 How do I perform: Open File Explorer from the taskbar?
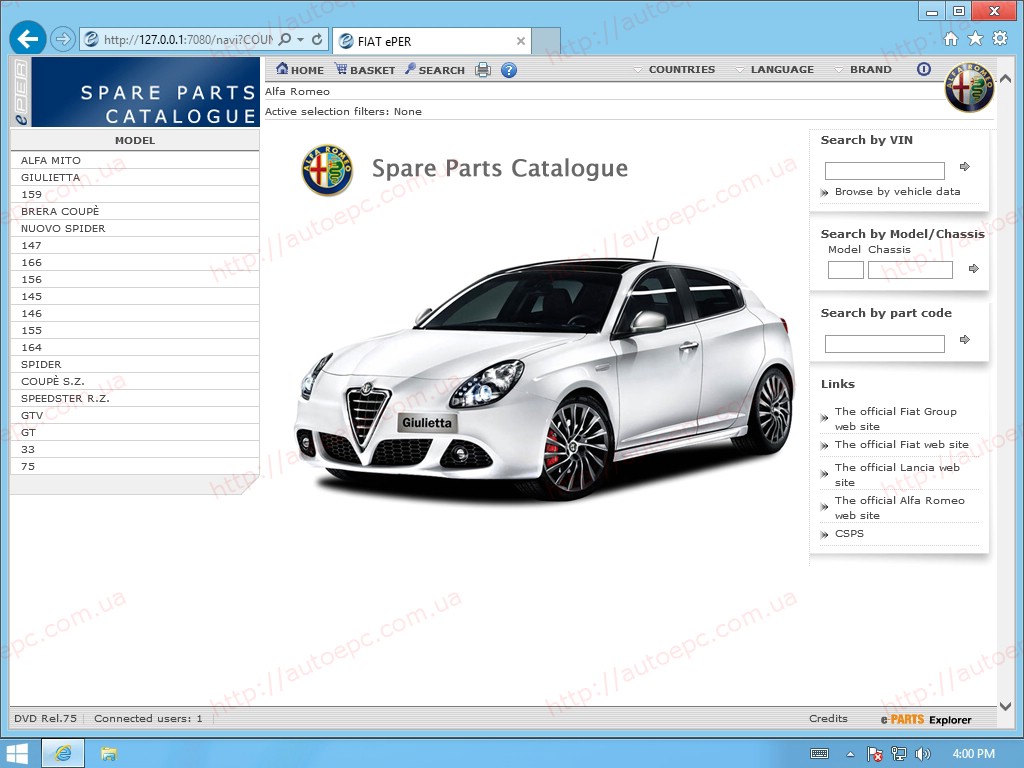coord(108,753)
